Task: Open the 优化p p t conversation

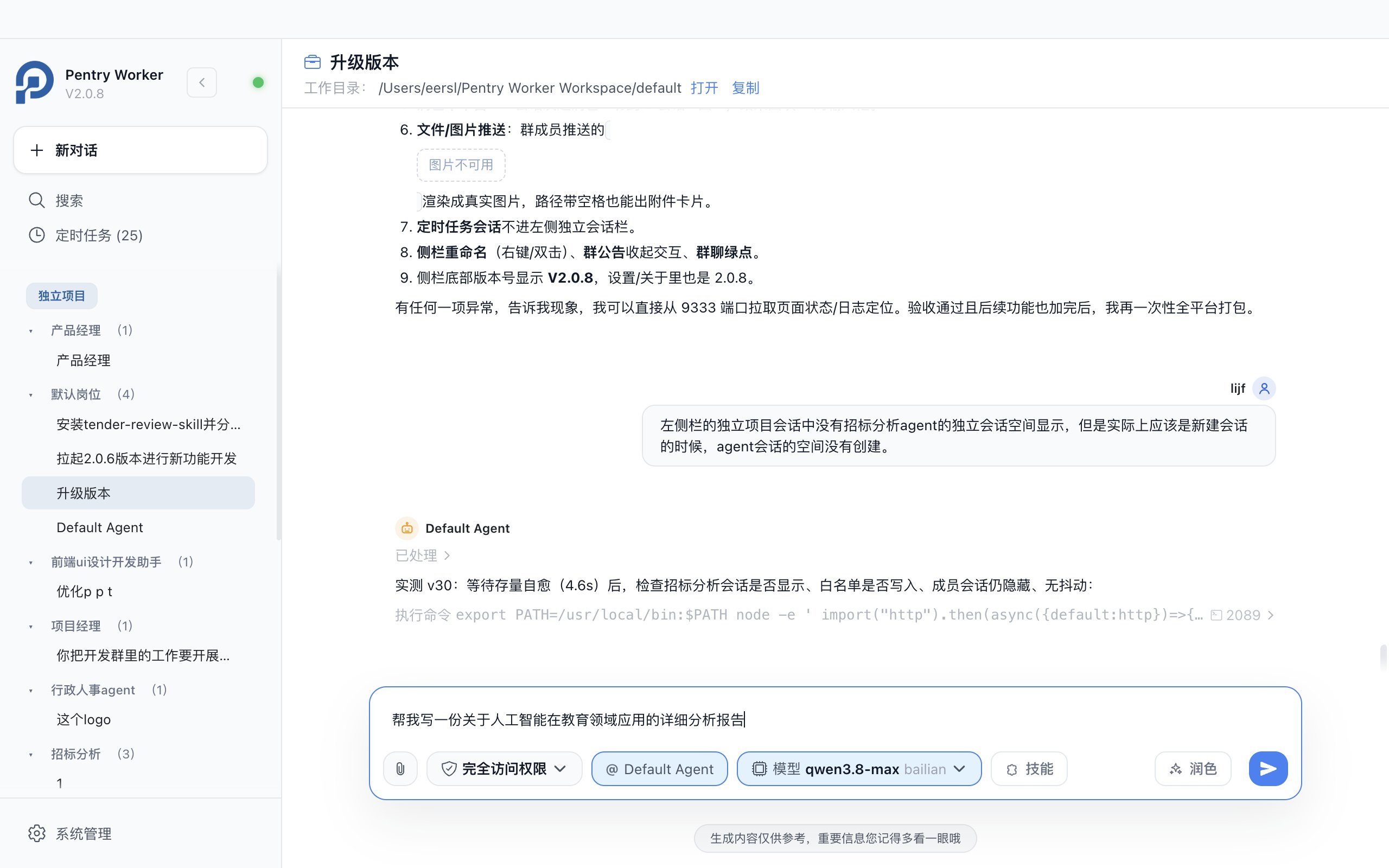Action: [x=138, y=591]
